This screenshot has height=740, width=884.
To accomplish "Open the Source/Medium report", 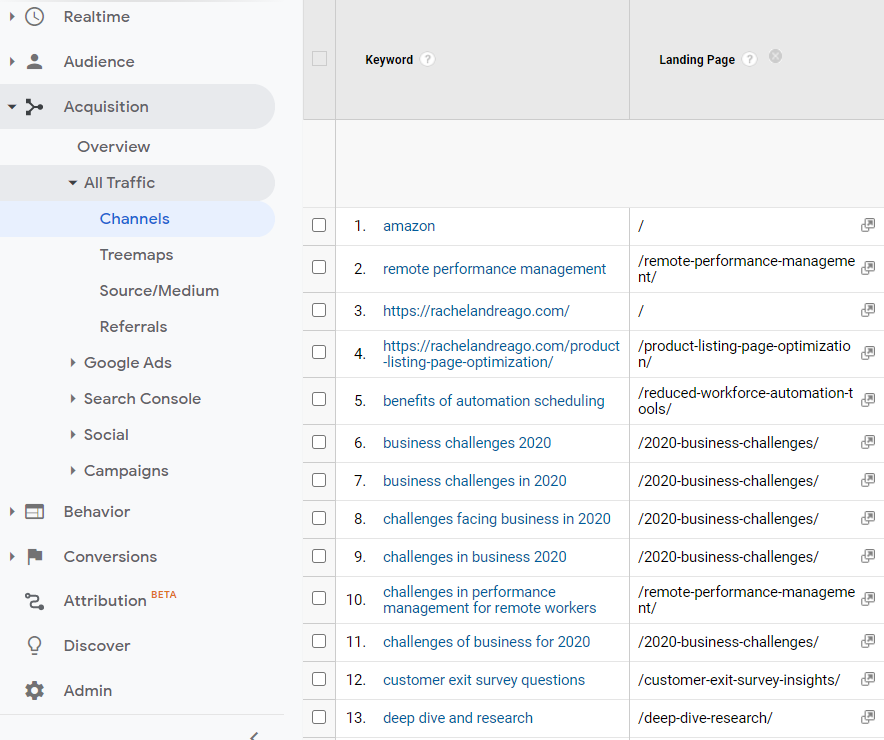I will click(160, 291).
